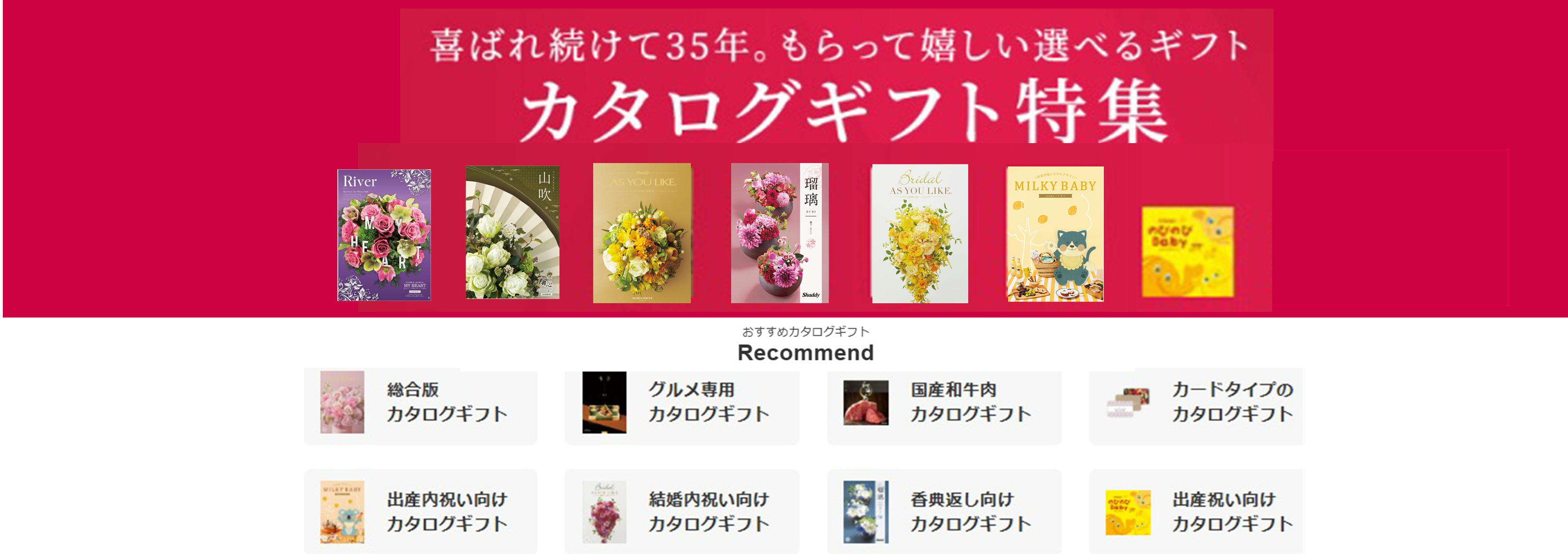This screenshot has height=554, width=1568.
Task: Open the MILKY BABY catalog cover
Action: (1055, 234)
